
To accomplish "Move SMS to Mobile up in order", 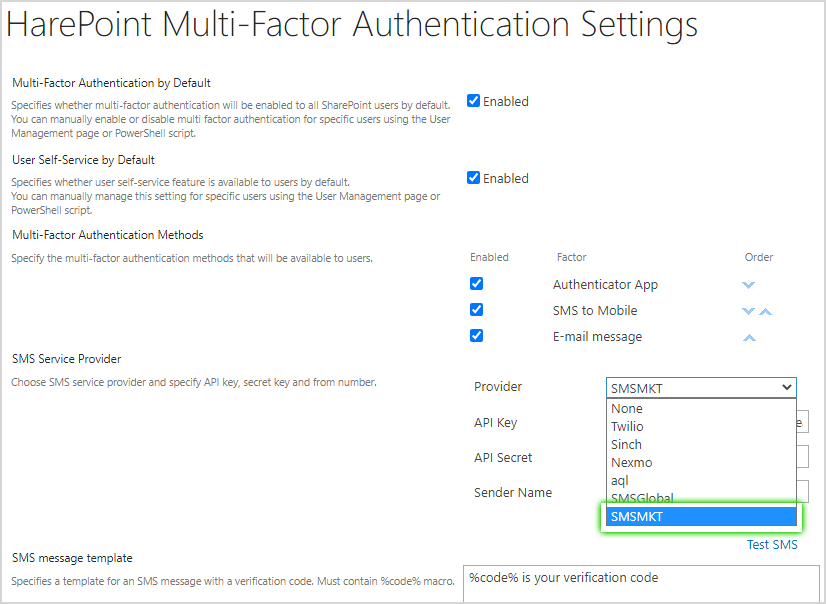I will click(766, 311).
